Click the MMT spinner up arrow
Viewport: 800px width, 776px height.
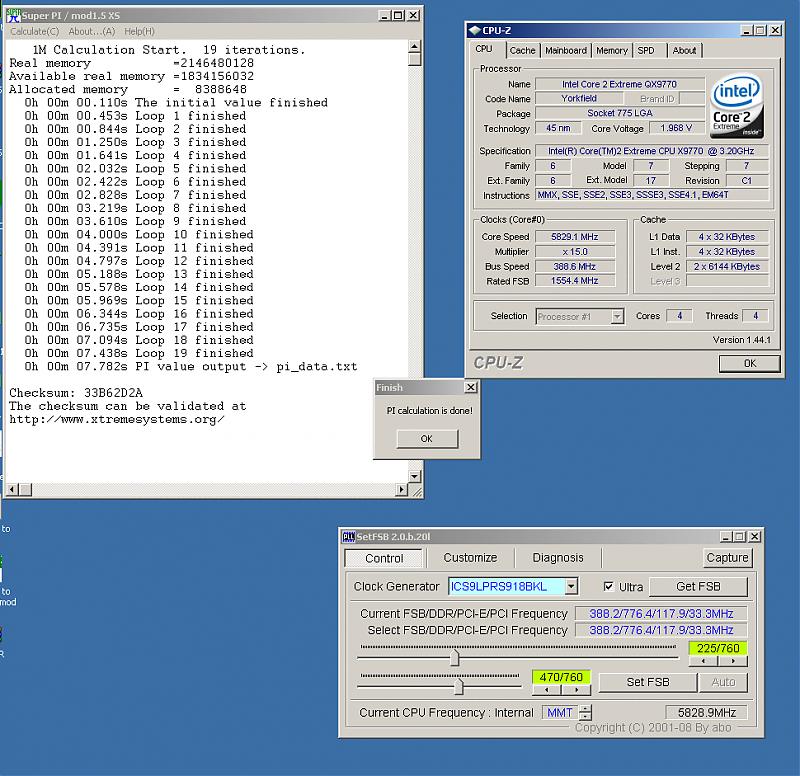(x=586, y=708)
